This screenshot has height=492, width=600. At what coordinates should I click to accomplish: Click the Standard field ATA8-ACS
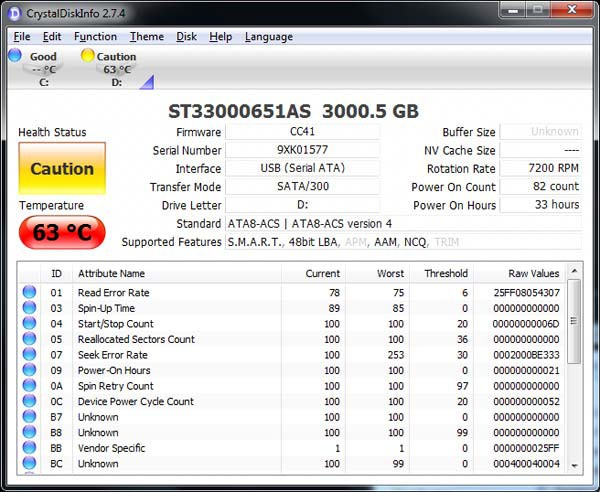click(x=404, y=223)
